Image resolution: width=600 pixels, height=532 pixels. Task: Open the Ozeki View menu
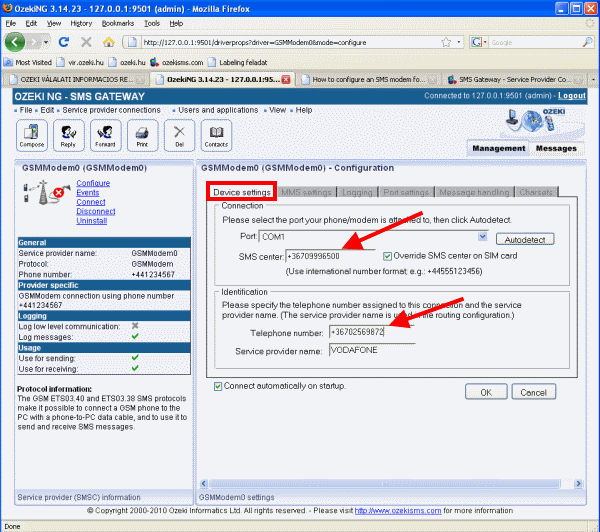(277, 110)
